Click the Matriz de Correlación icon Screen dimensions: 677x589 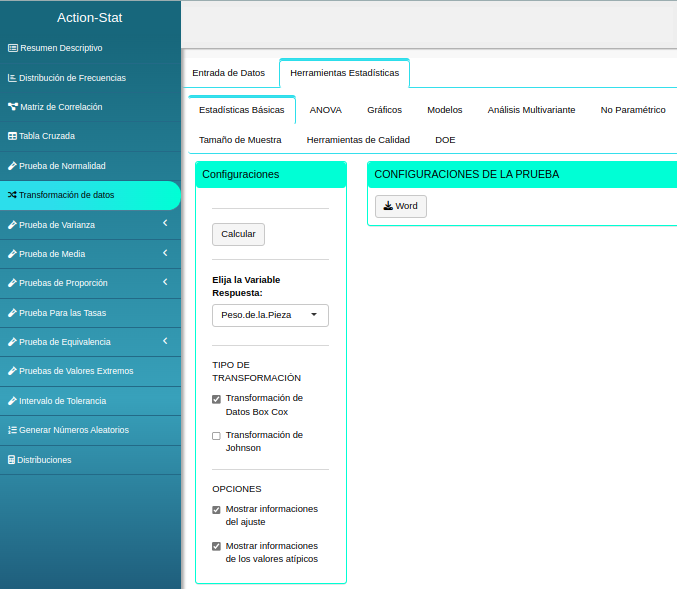[12, 107]
